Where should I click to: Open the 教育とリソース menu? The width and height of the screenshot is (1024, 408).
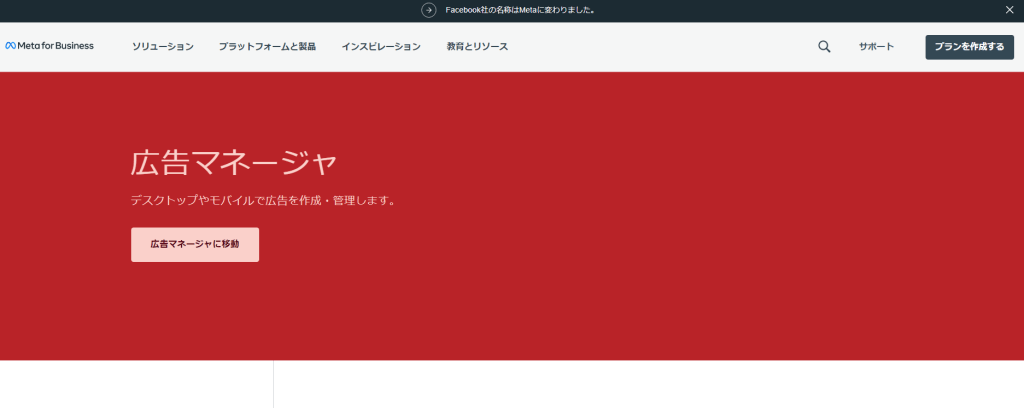click(x=477, y=47)
